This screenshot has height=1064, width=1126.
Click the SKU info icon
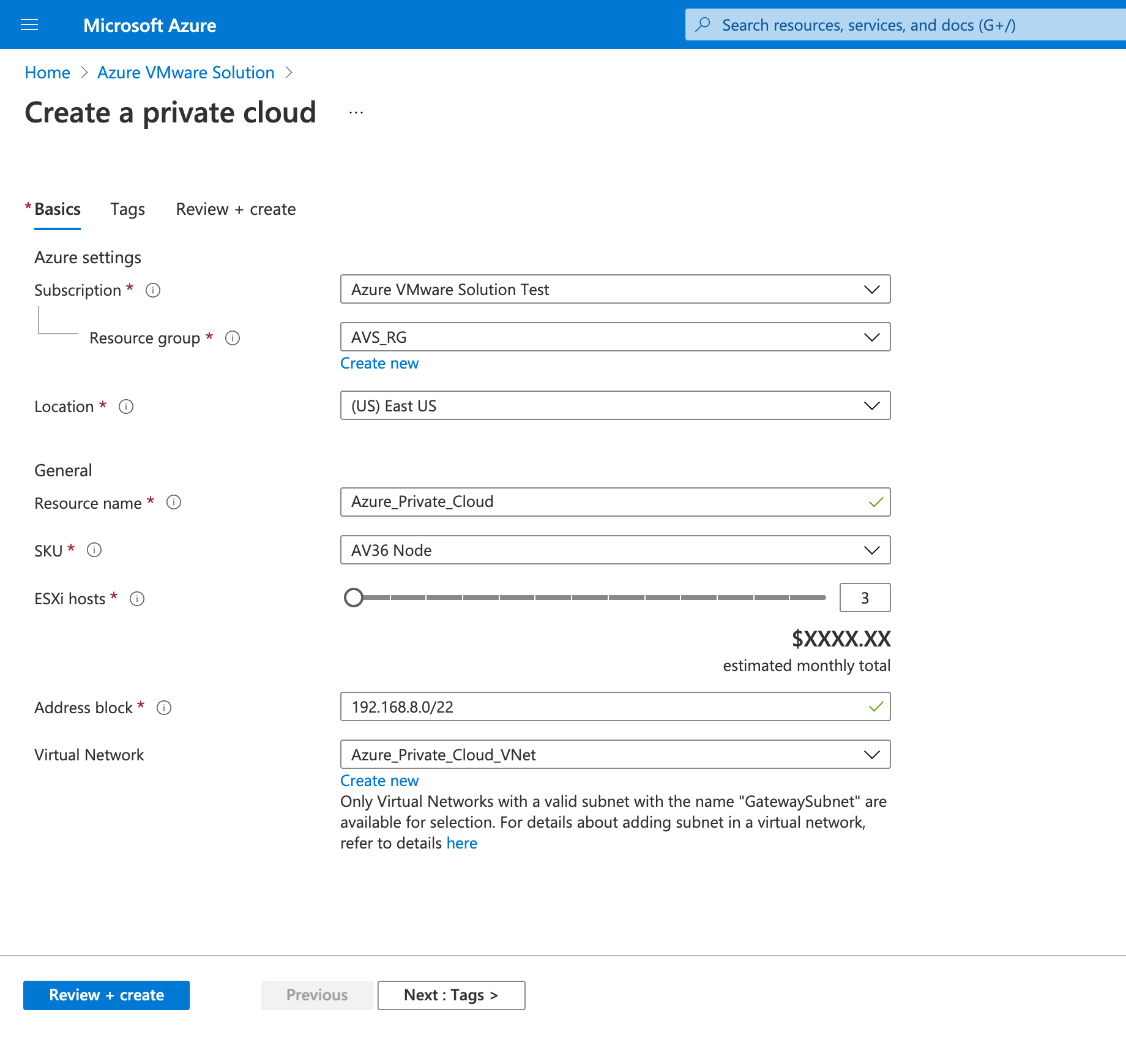pos(94,550)
